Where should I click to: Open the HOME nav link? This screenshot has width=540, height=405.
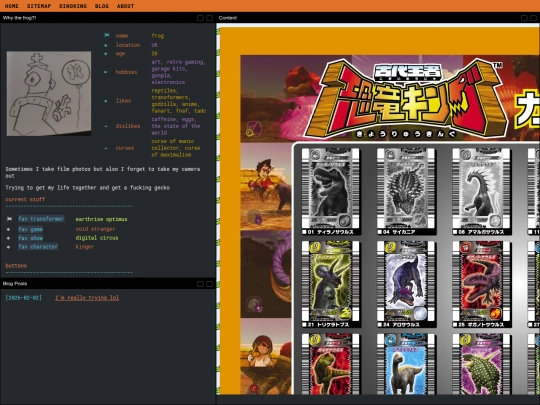click(11, 6)
